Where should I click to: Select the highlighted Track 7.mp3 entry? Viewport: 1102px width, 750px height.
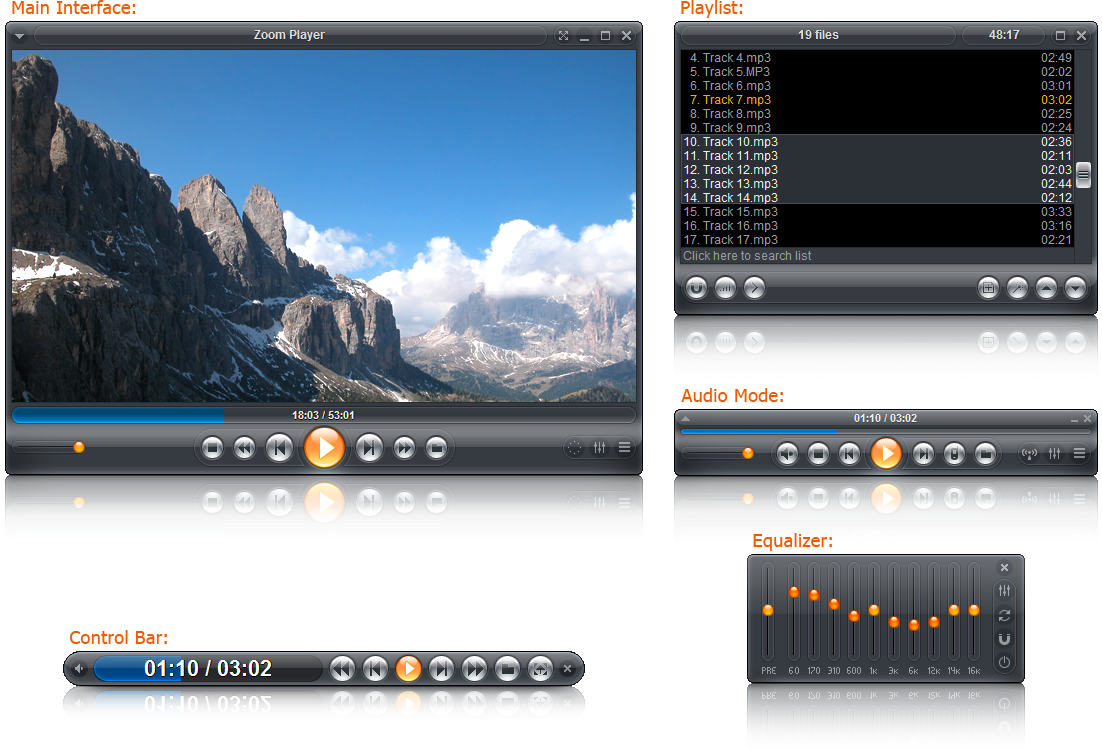877,100
